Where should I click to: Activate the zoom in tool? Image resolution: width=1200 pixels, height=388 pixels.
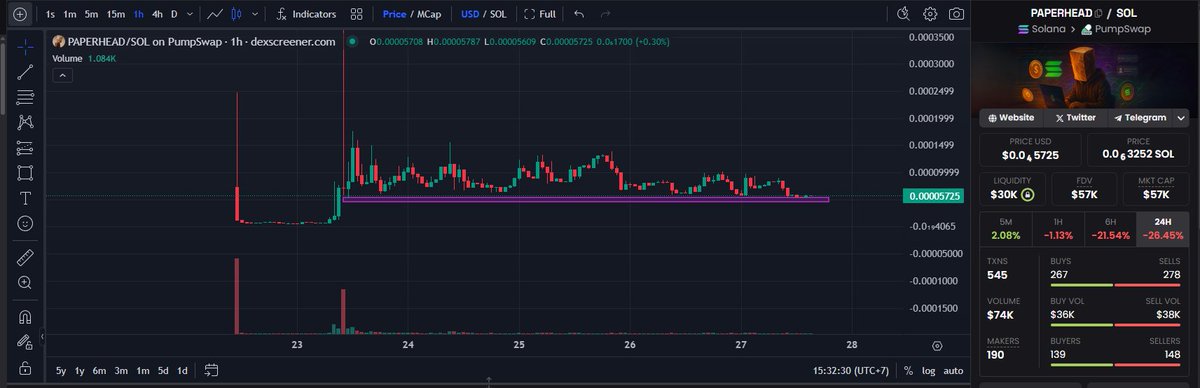(x=25, y=283)
